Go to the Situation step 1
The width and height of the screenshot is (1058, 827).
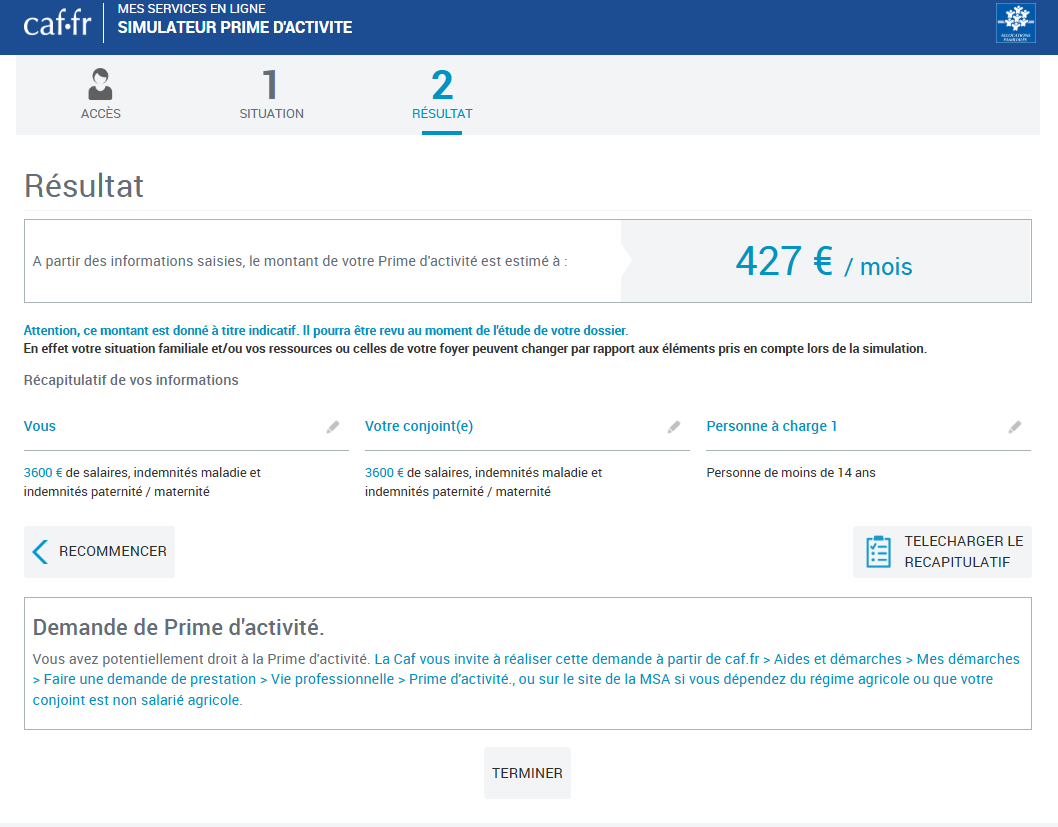point(271,94)
